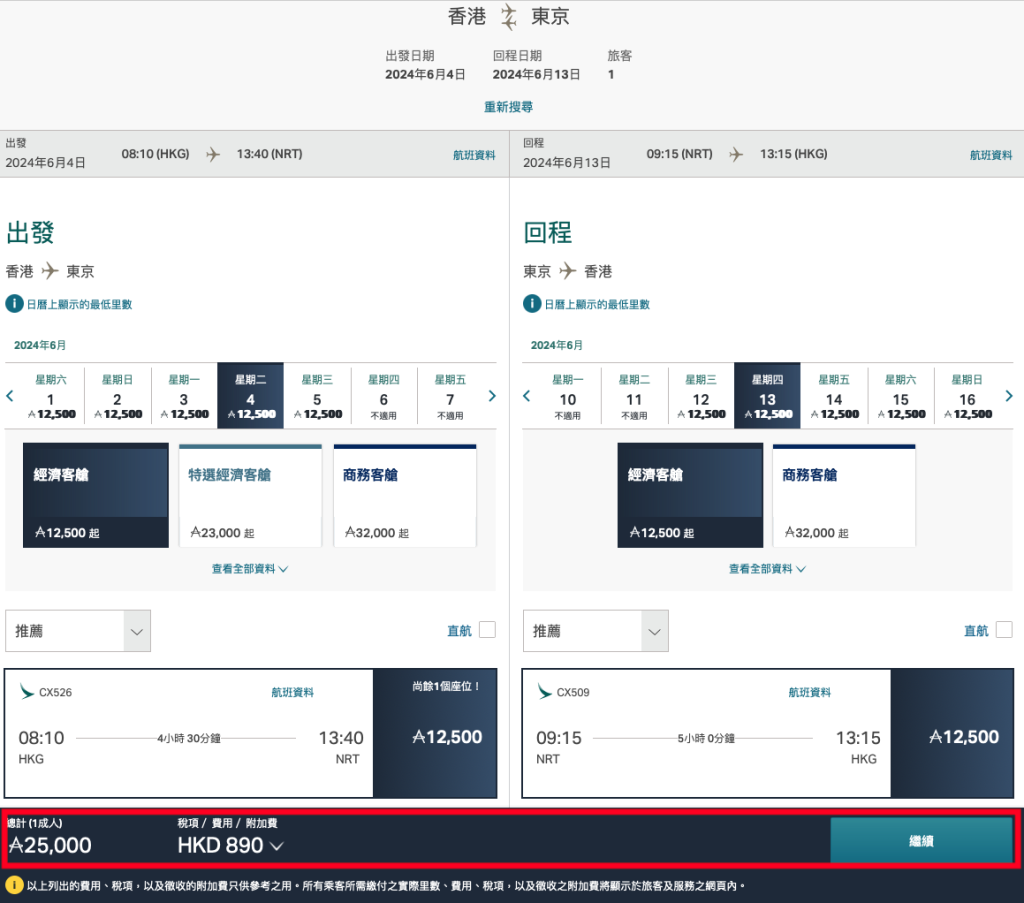Open 航班資料 link in return summary bar
Image resolution: width=1024 pixels, height=903 pixels.
click(991, 155)
